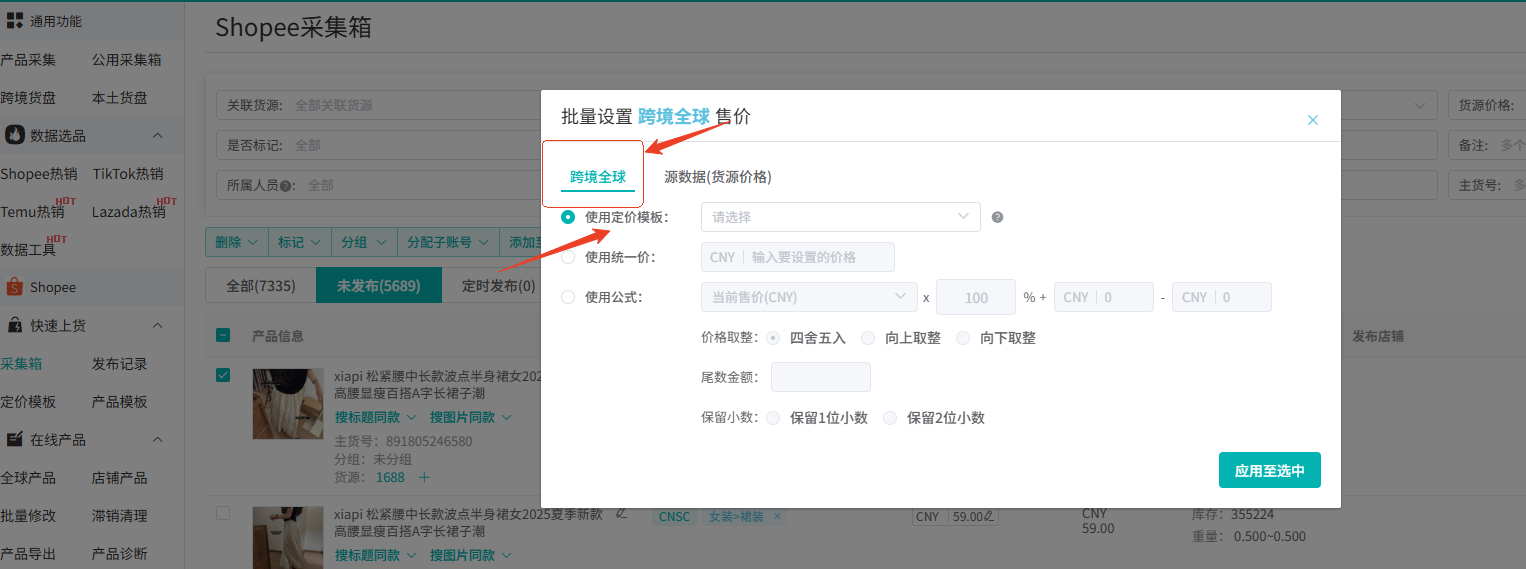Image resolution: width=1526 pixels, height=569 pixels.
Task: Open the 分配子账号 dropdown button
Action: [x=447, y=242]
